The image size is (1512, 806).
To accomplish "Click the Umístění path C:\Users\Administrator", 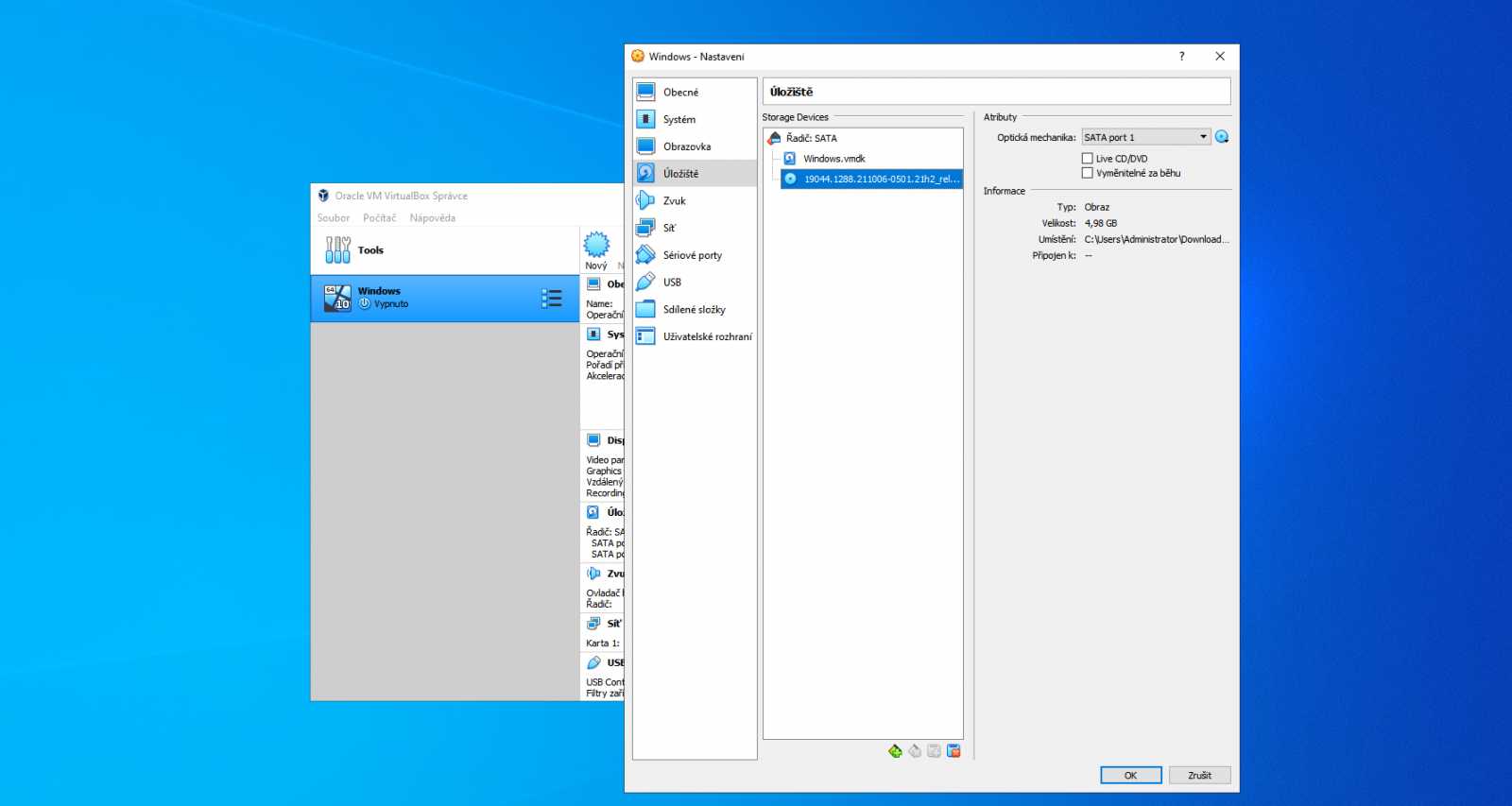I will pyautogui.click(x=1157, y=239).
